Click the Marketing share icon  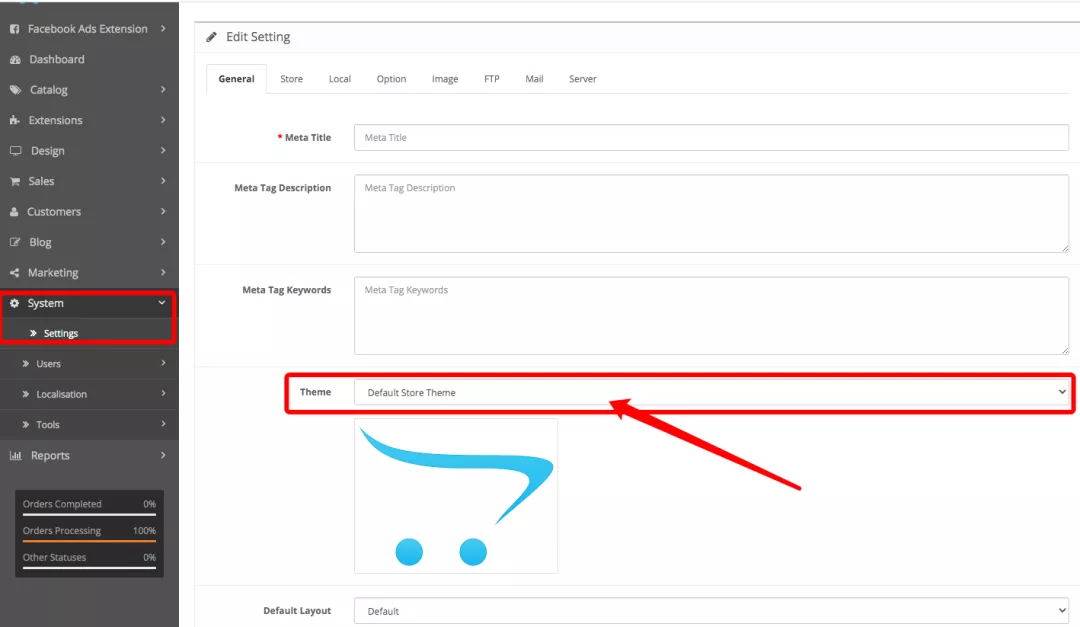[14, 273]
